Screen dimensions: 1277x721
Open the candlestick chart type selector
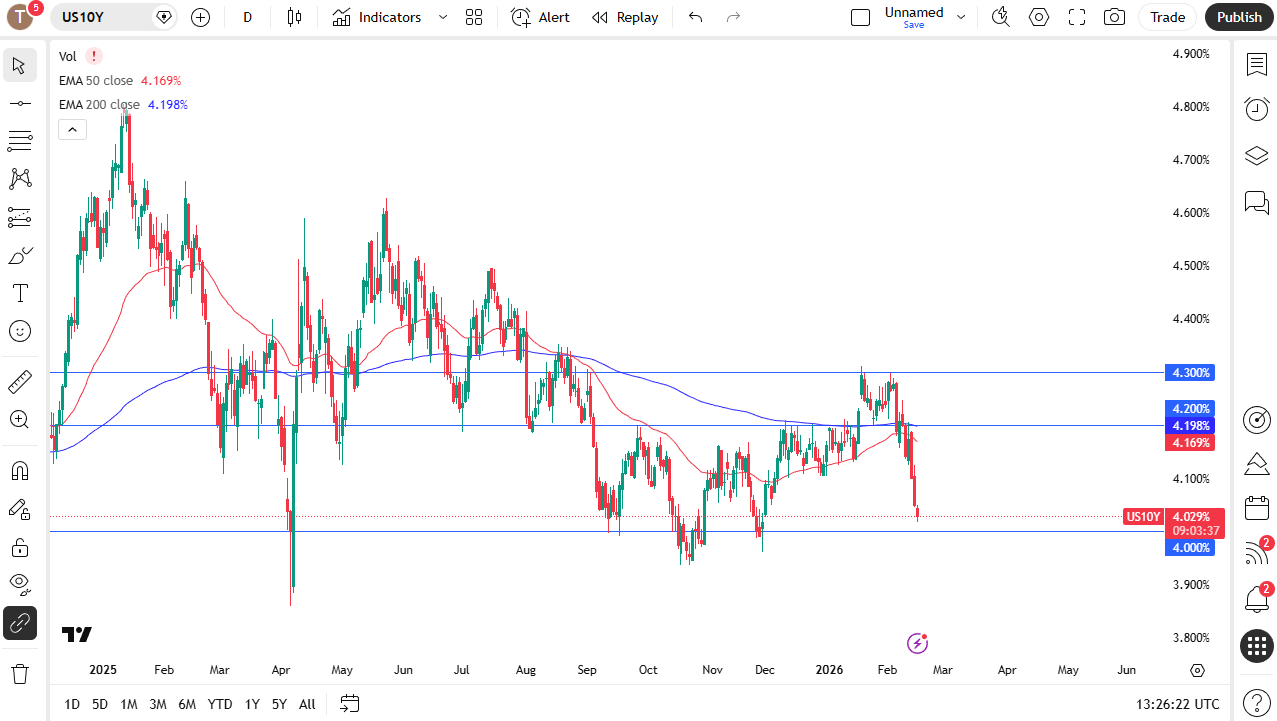pos(294,17)
